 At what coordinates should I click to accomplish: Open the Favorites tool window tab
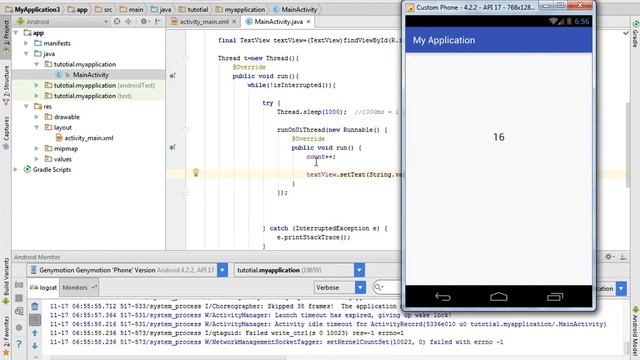[x=6, y=336]
